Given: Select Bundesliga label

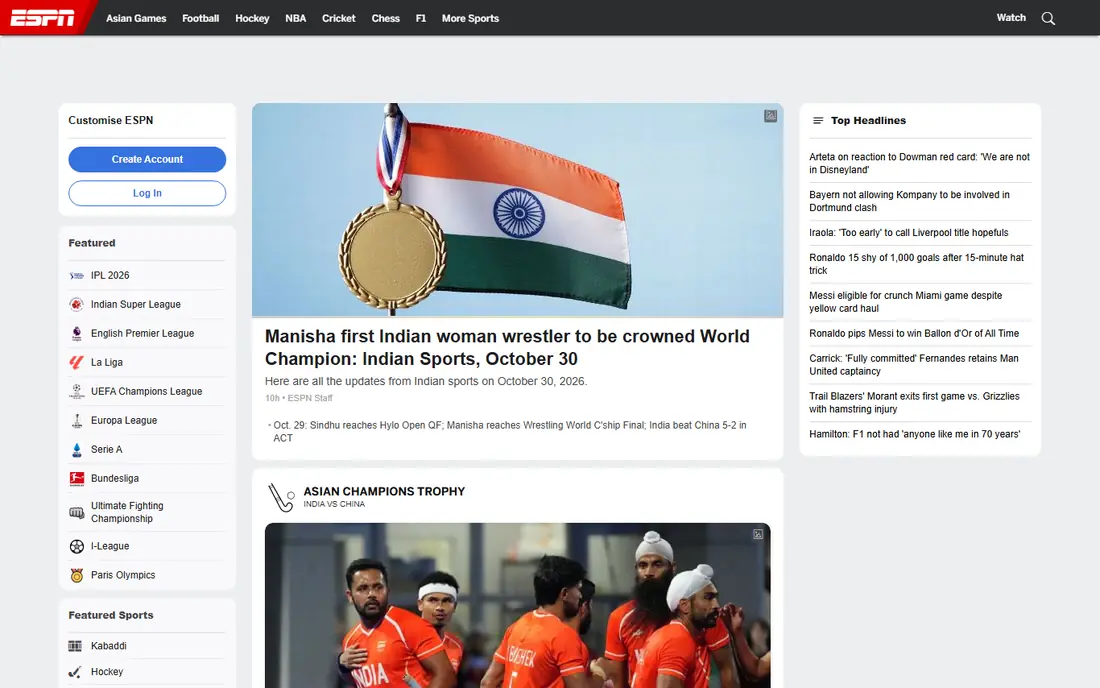Looking at the screenshot, I should tap(115, 478).
